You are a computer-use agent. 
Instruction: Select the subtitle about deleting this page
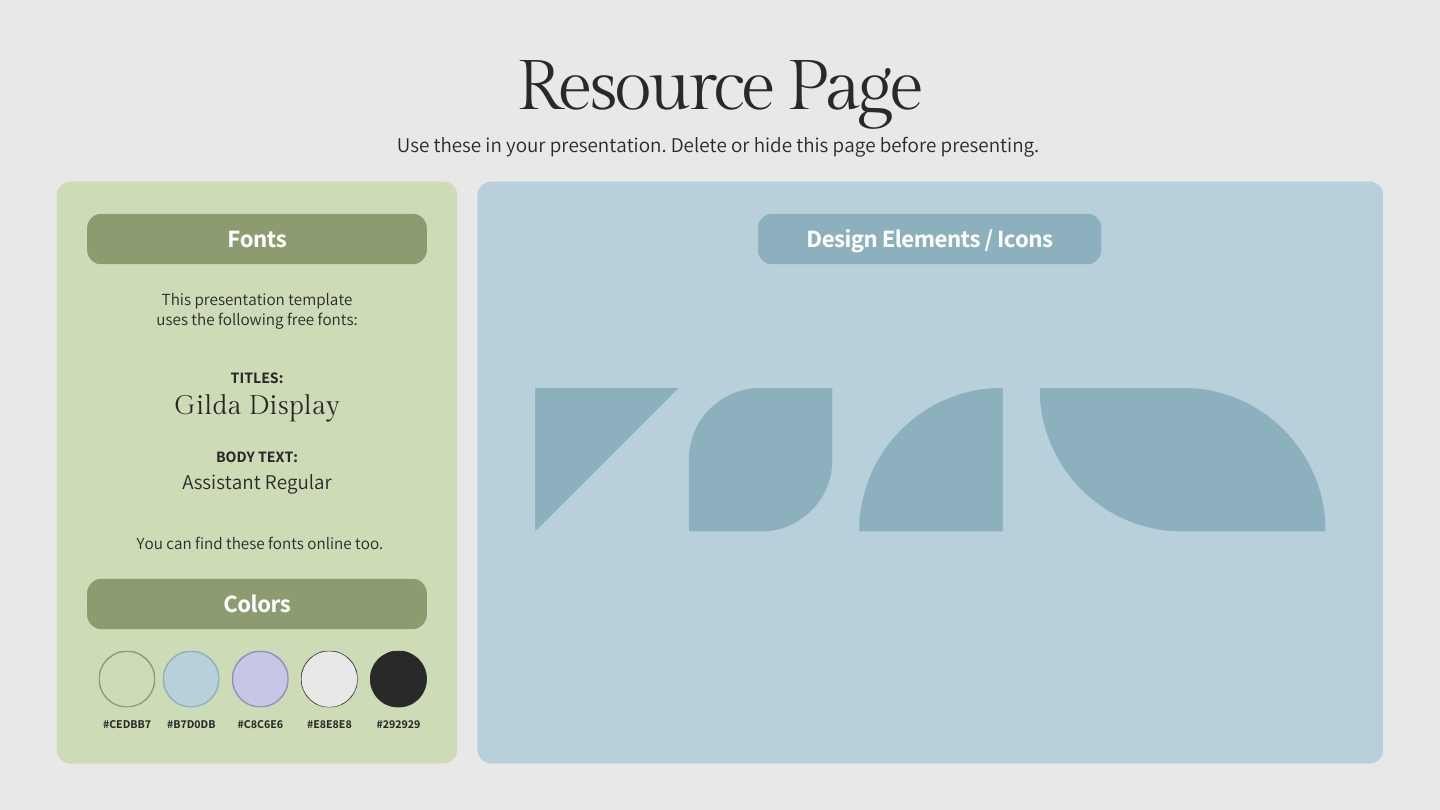click(718, 145)
